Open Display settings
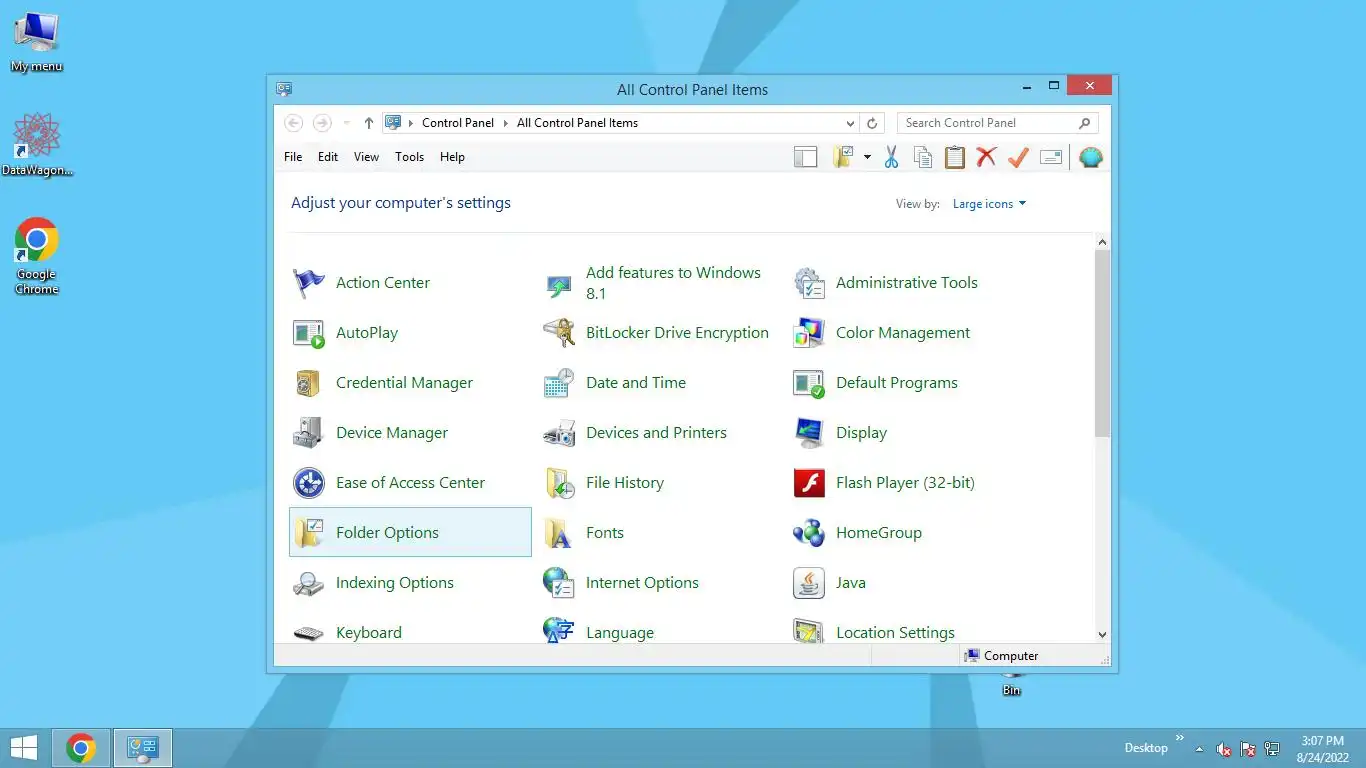1366x768 pixels. (x=840, y=433)
